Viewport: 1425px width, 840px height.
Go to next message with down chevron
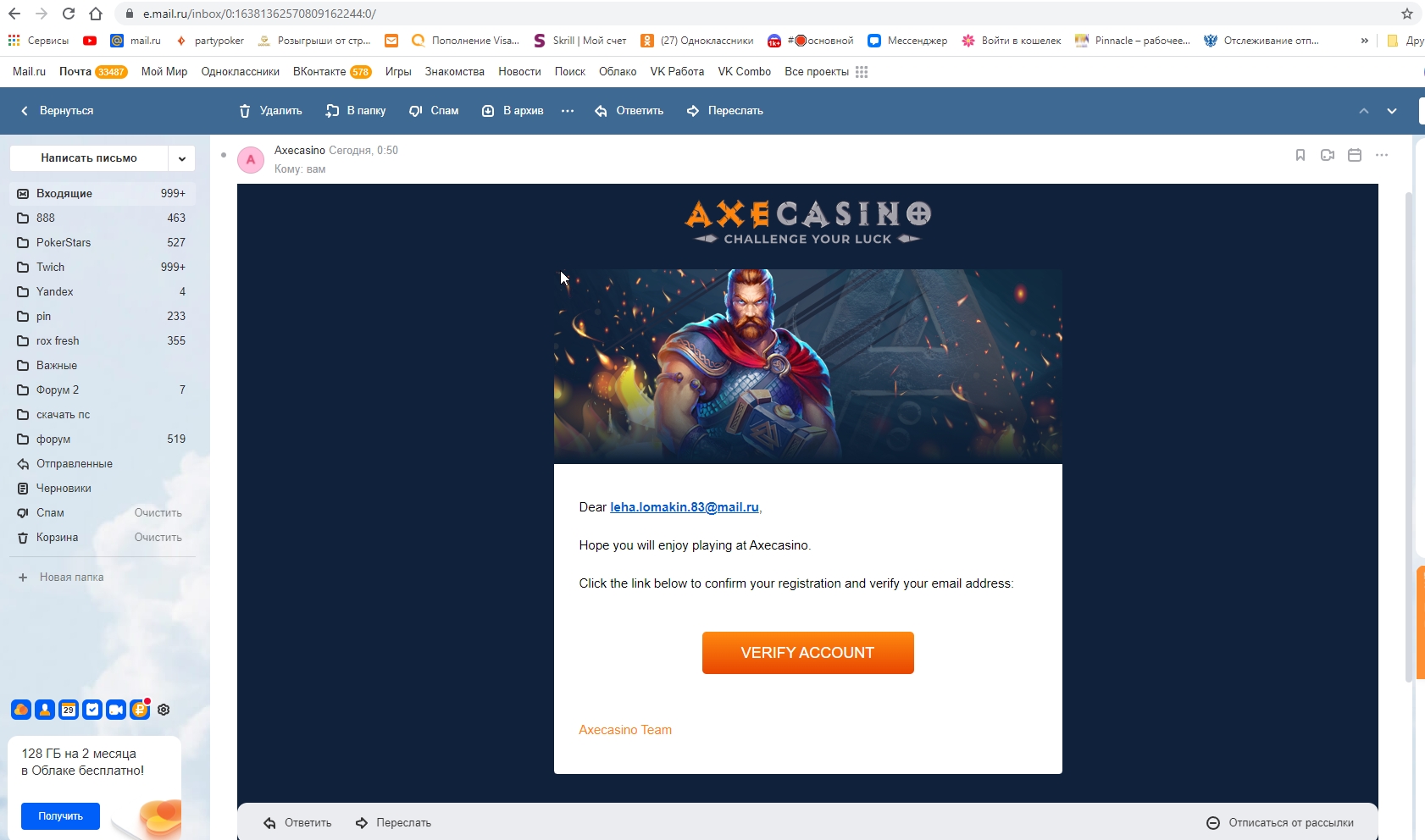point(1392,111)
